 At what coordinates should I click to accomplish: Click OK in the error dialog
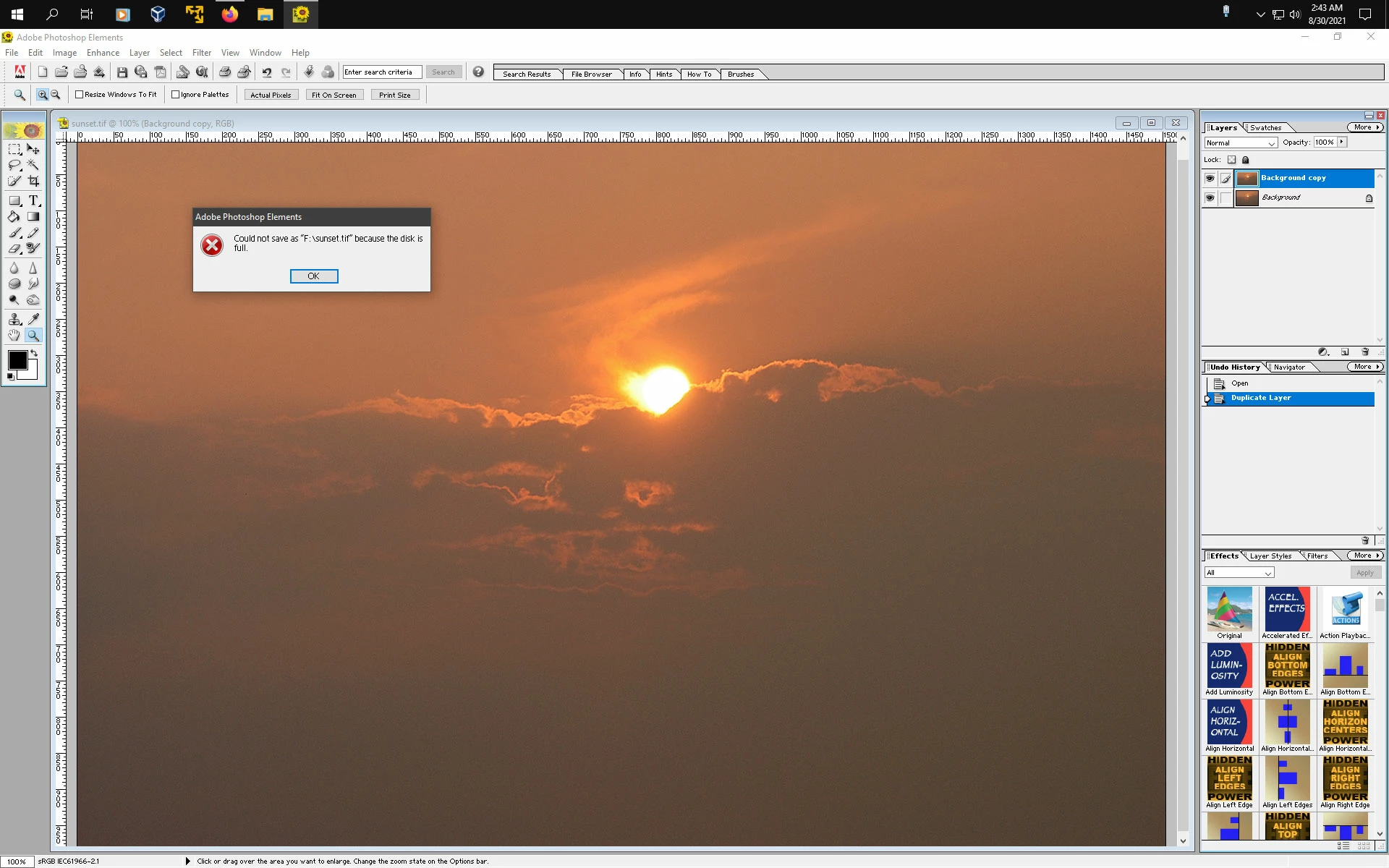click(x=313, y=276)
